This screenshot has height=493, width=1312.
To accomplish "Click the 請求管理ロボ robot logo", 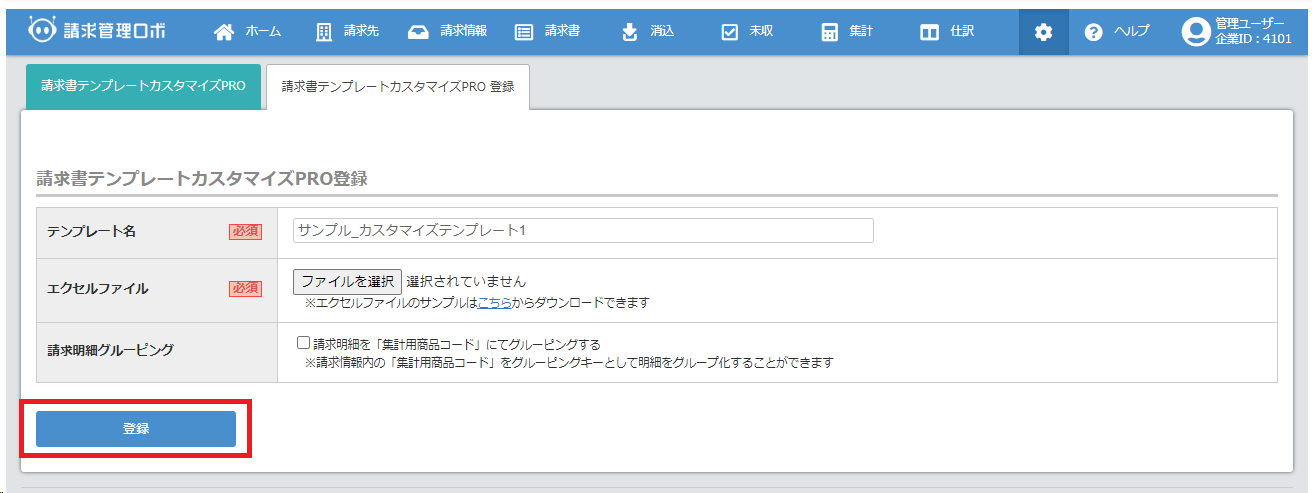I will pos(42,31).
